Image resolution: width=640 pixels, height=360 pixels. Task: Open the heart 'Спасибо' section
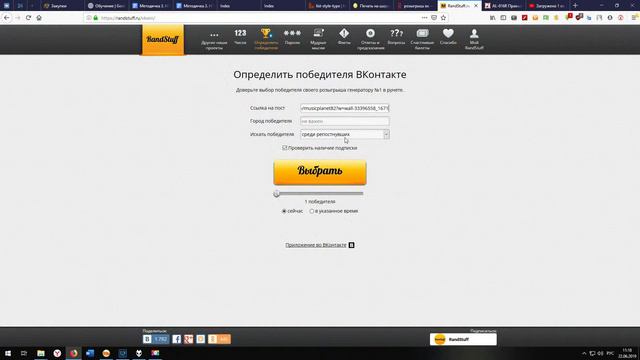tap(448, 37)
